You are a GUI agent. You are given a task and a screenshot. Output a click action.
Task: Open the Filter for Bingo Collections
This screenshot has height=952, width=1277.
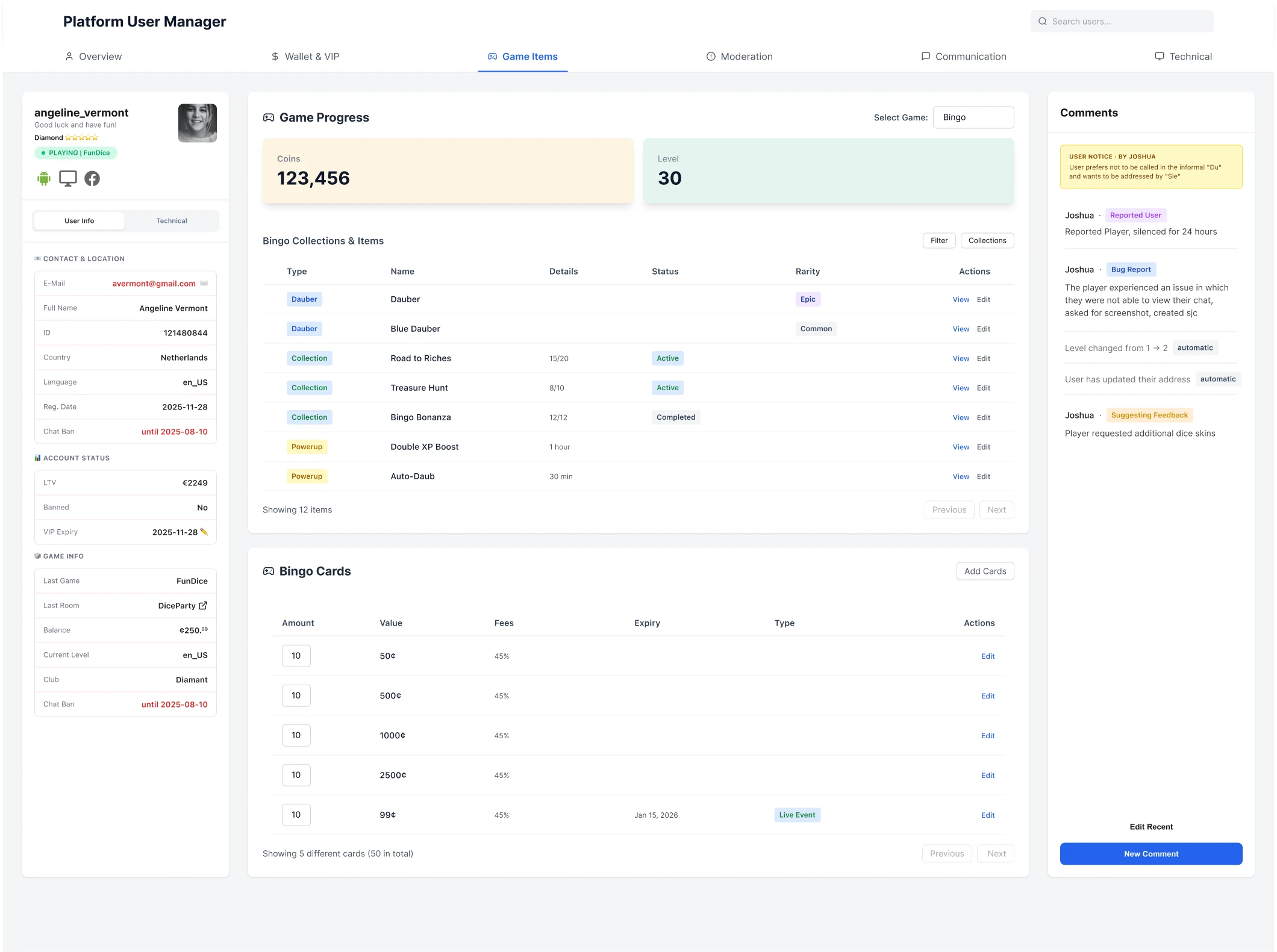point(939,240)
